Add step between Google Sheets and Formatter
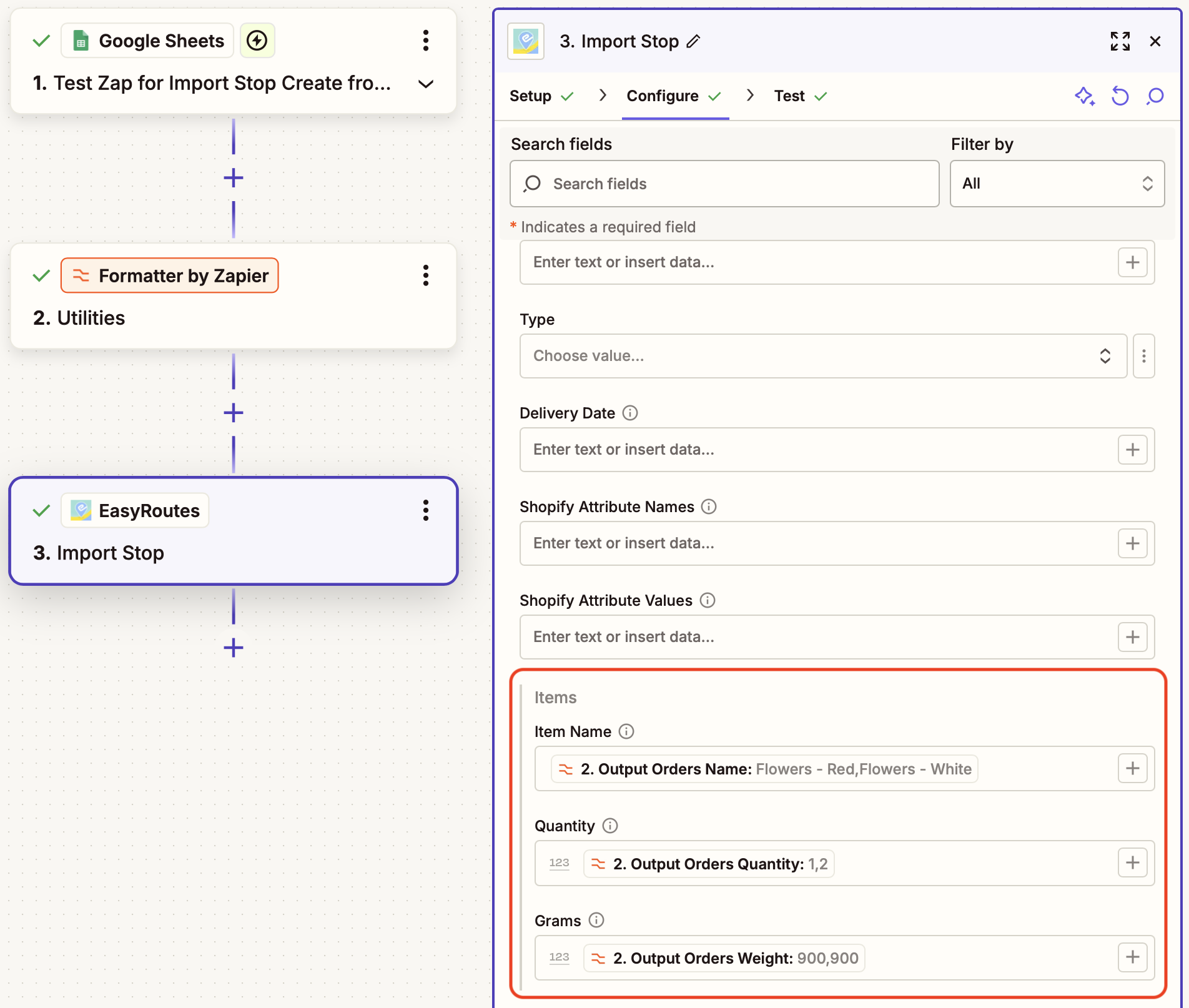The height and width of the screenshot is (1008, 1189). tap(234, 178)
